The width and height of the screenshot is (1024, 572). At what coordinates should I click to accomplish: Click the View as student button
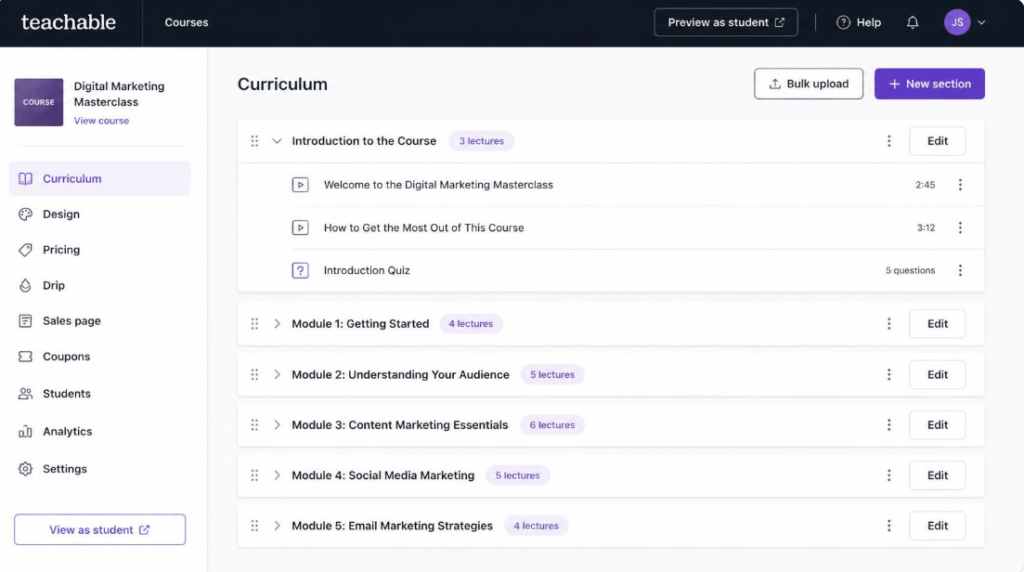tap(100, 530)
